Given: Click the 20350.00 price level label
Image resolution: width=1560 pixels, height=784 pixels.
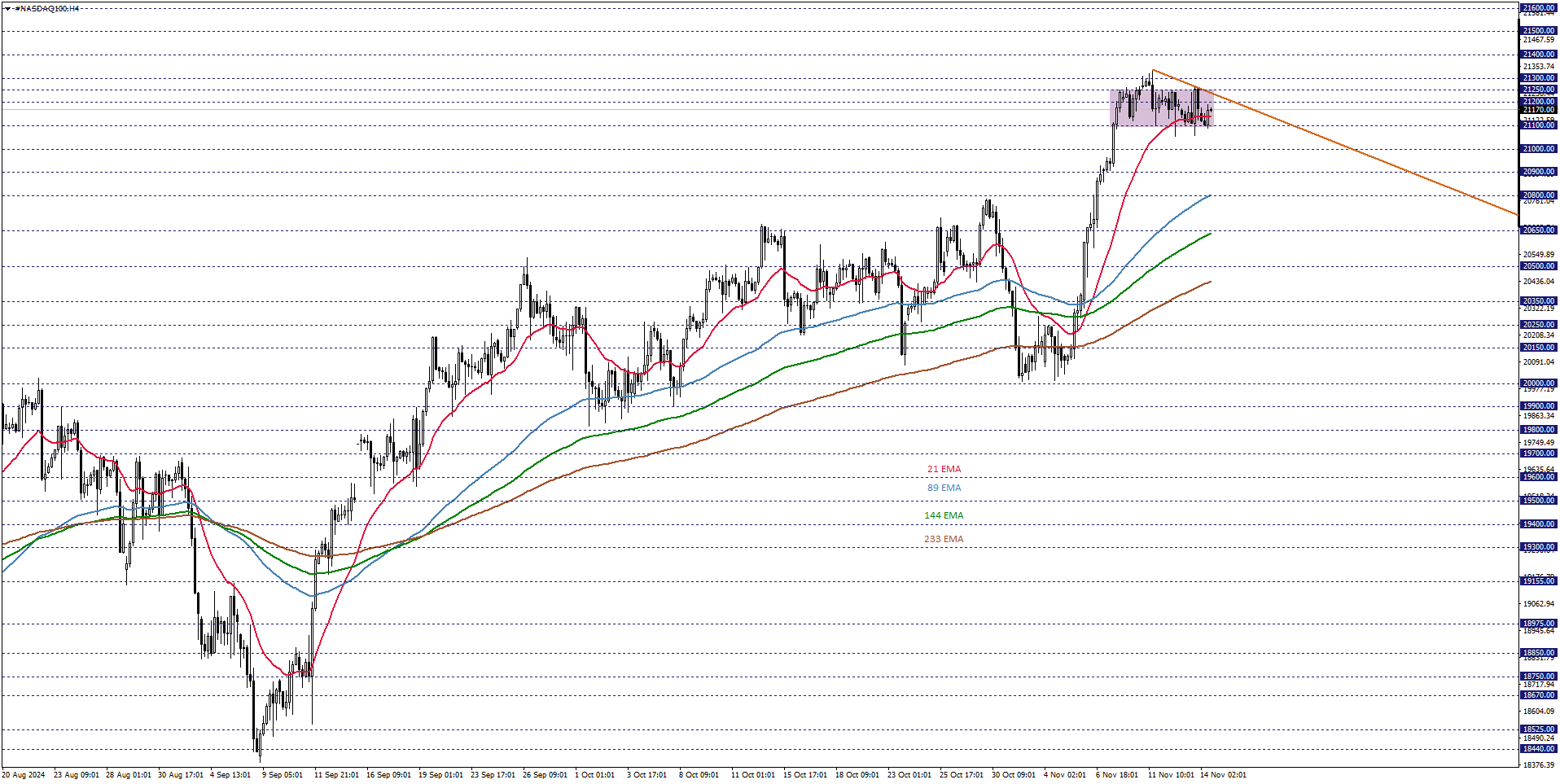Looking at the screenshot, I should 1538,301.
